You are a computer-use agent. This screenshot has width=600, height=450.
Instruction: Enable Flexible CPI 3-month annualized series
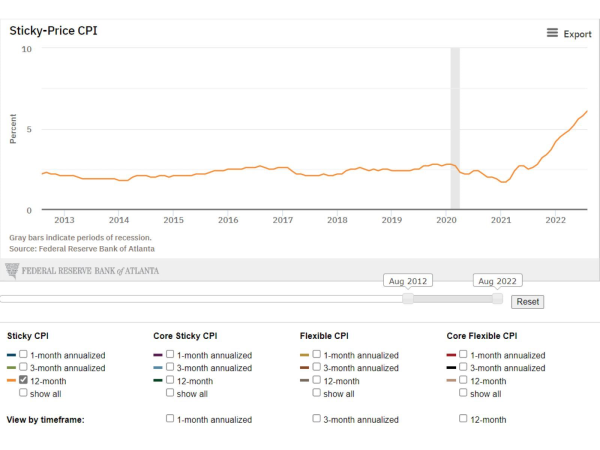pyautogui.click(x=317, y=367)
